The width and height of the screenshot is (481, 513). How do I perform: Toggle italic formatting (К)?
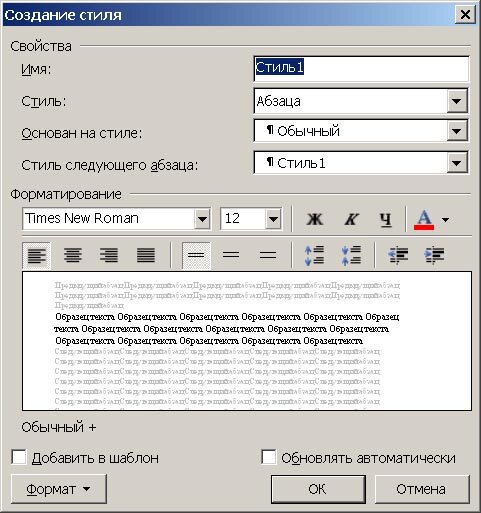[351, 219]
